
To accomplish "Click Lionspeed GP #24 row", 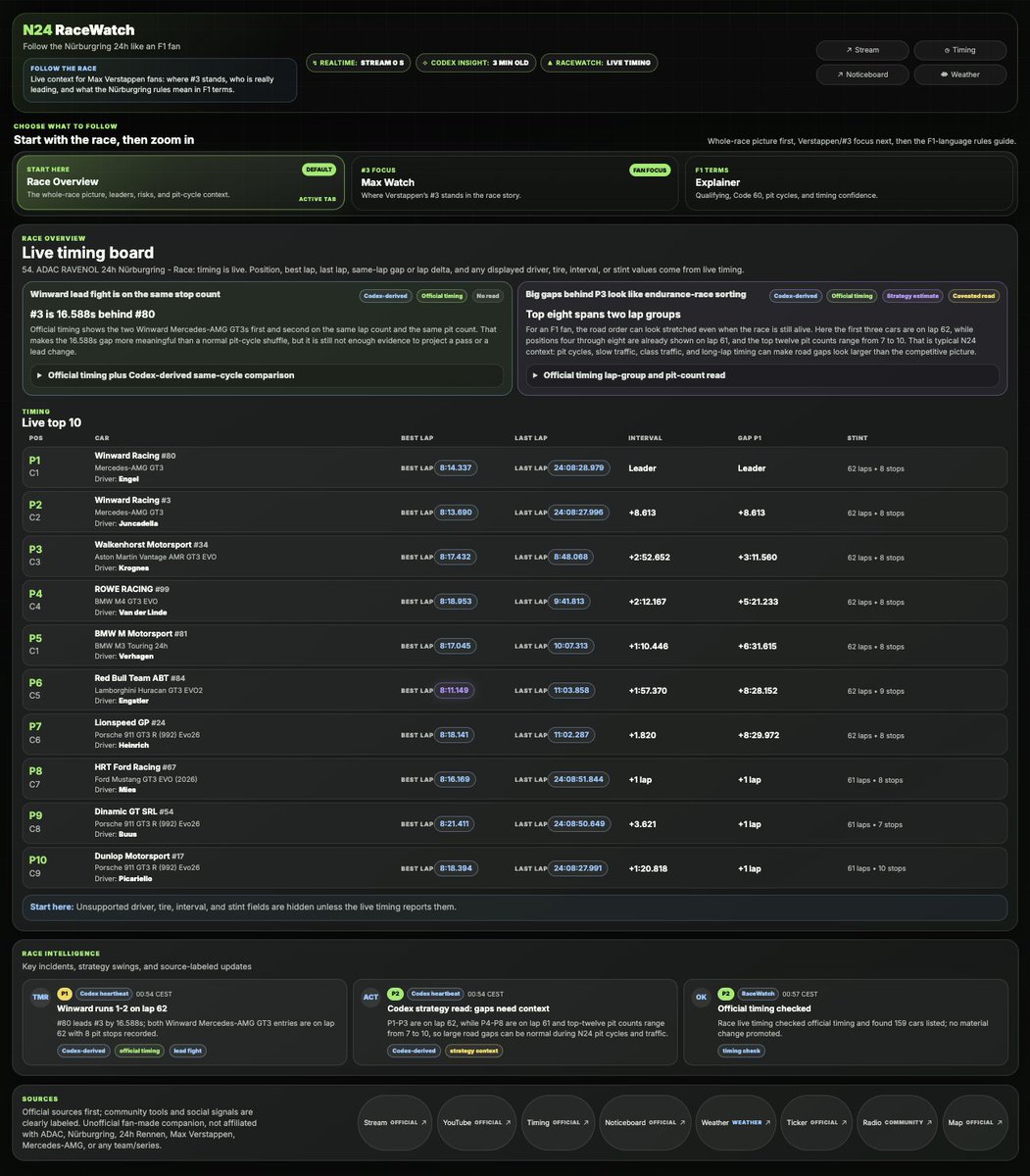I will [515, 735].
